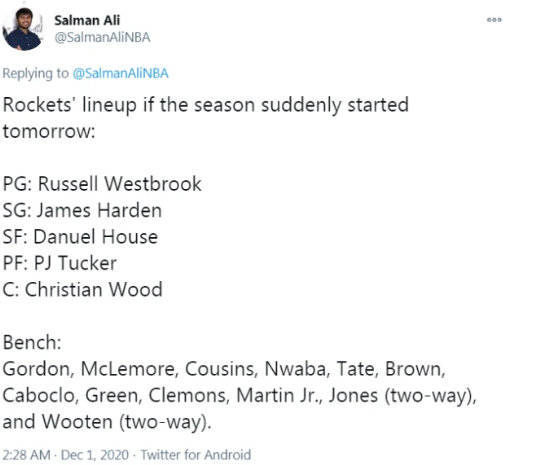Open the @SalmanAliNBA handle below the name
This screenshot has width=535, height=465.
102,37
